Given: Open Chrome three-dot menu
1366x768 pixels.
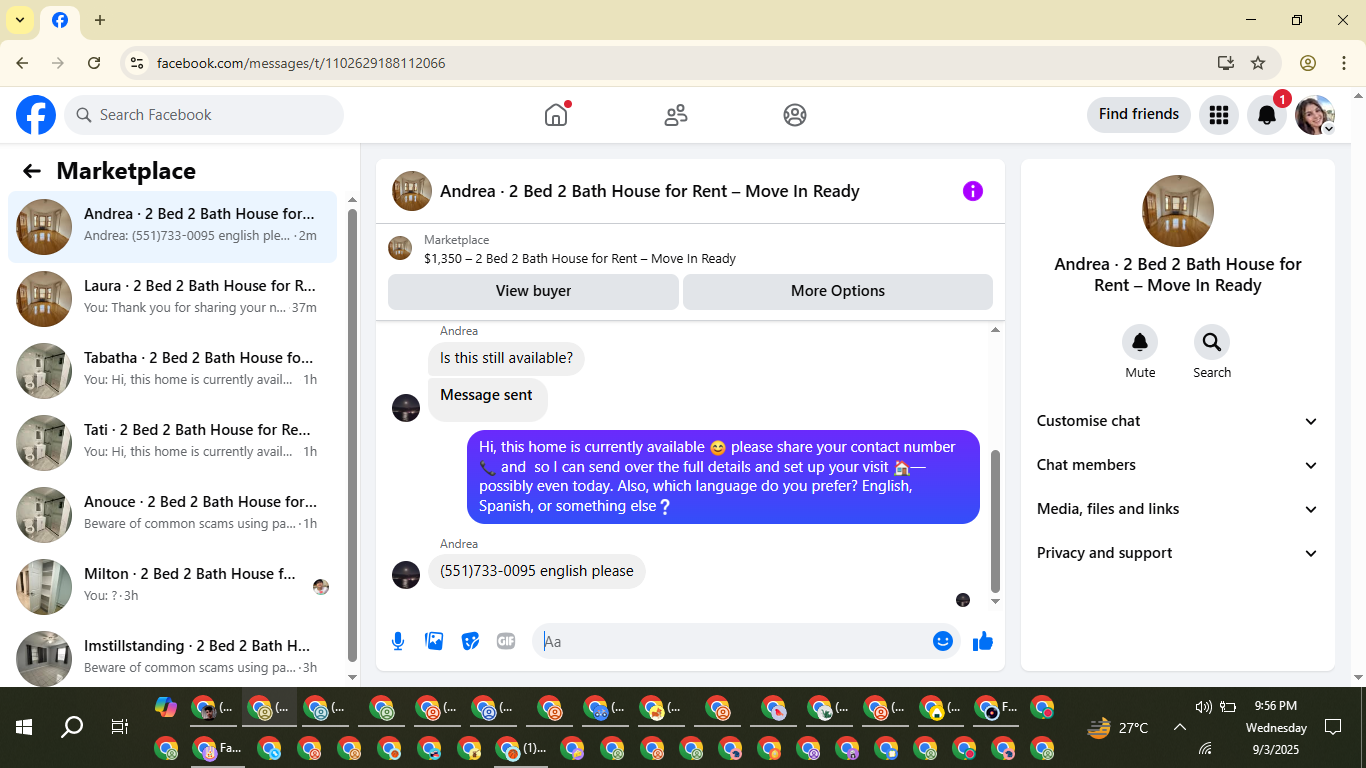Looking at the screenshot, I should (x=1344, y=63).
